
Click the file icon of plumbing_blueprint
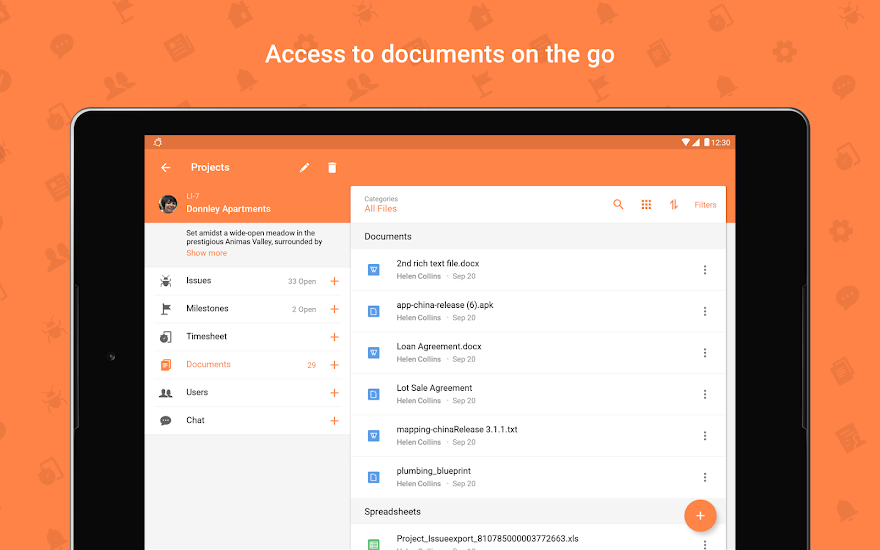(373, 478)
